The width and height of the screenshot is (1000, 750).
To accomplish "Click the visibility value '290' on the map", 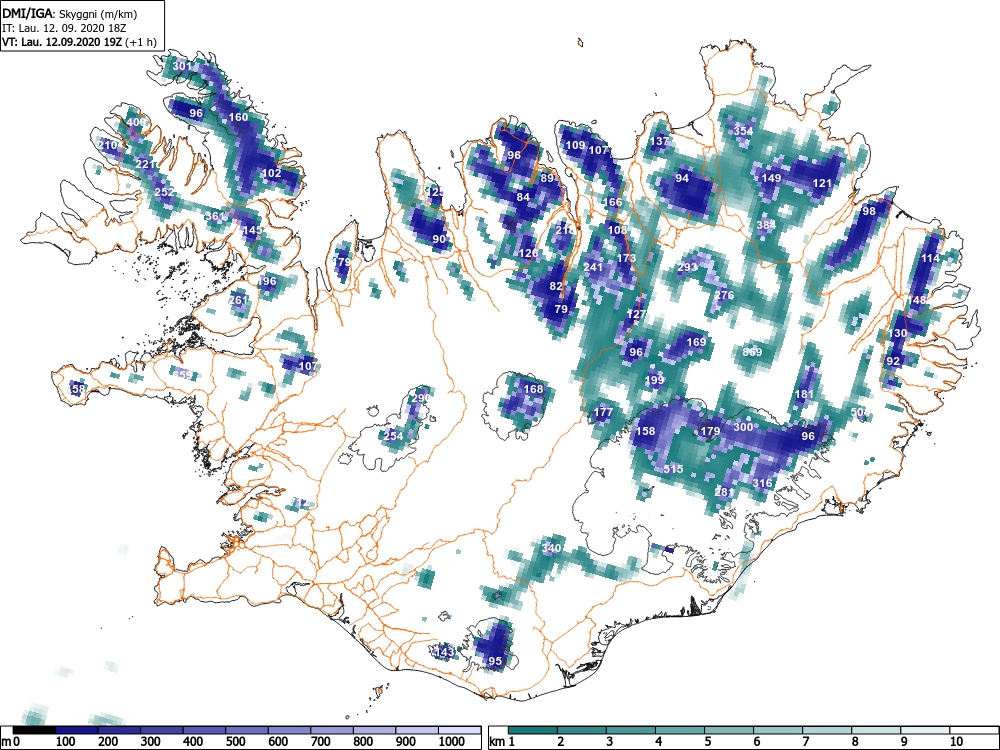I will [421, 398].
